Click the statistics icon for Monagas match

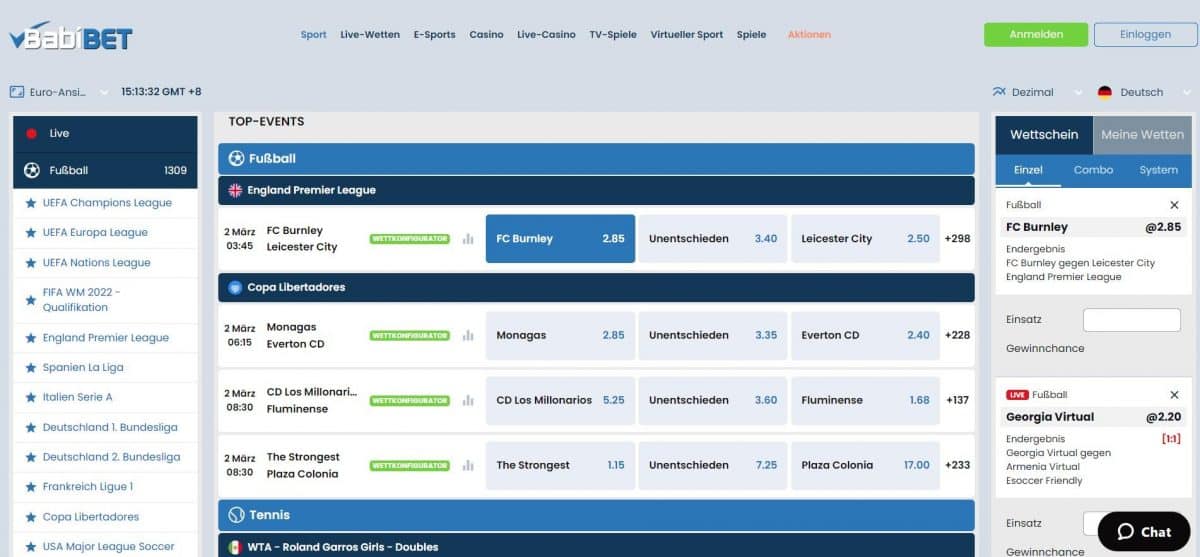click(468, 336)
